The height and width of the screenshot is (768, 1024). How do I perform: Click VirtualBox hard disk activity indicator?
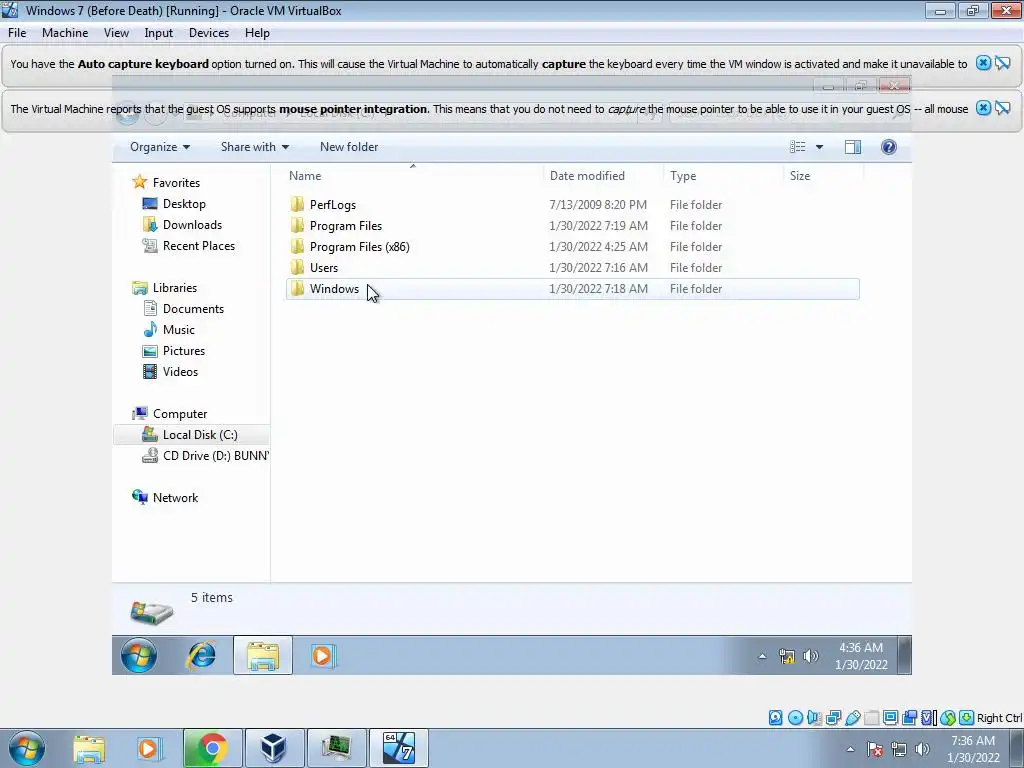click(775, 718)
